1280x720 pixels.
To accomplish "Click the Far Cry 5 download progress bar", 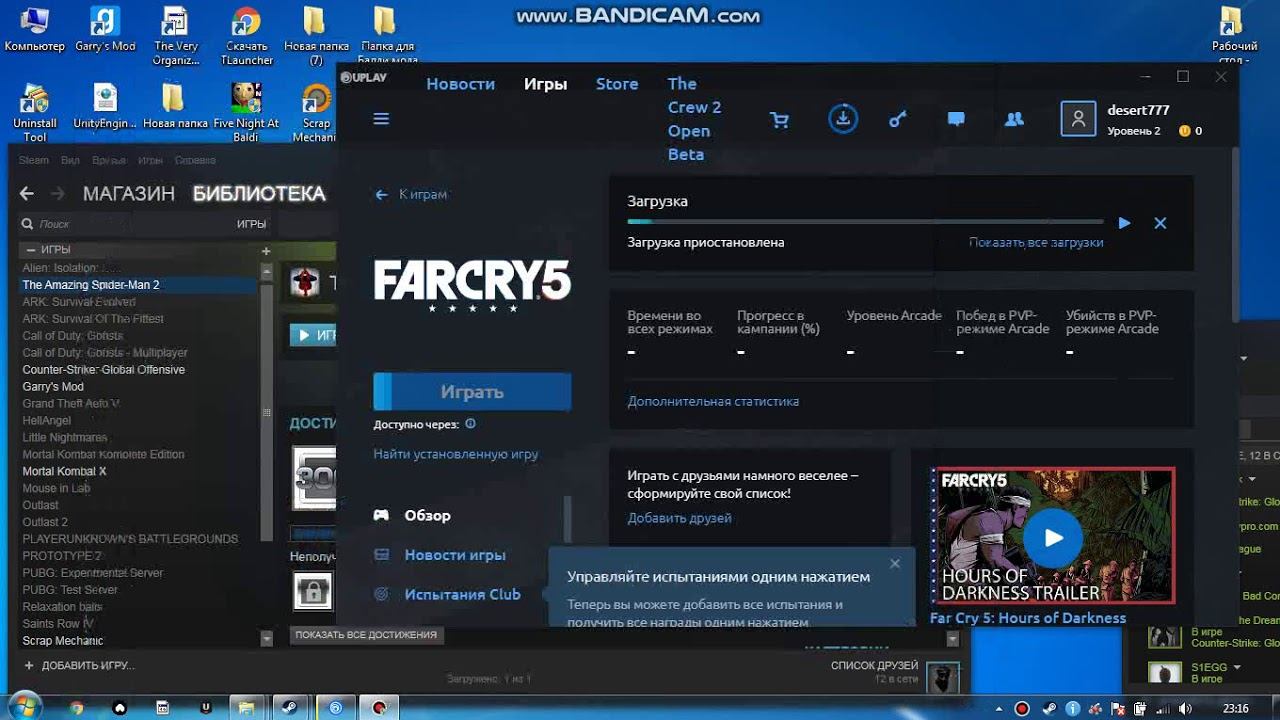I will click(x=866, y=221).
